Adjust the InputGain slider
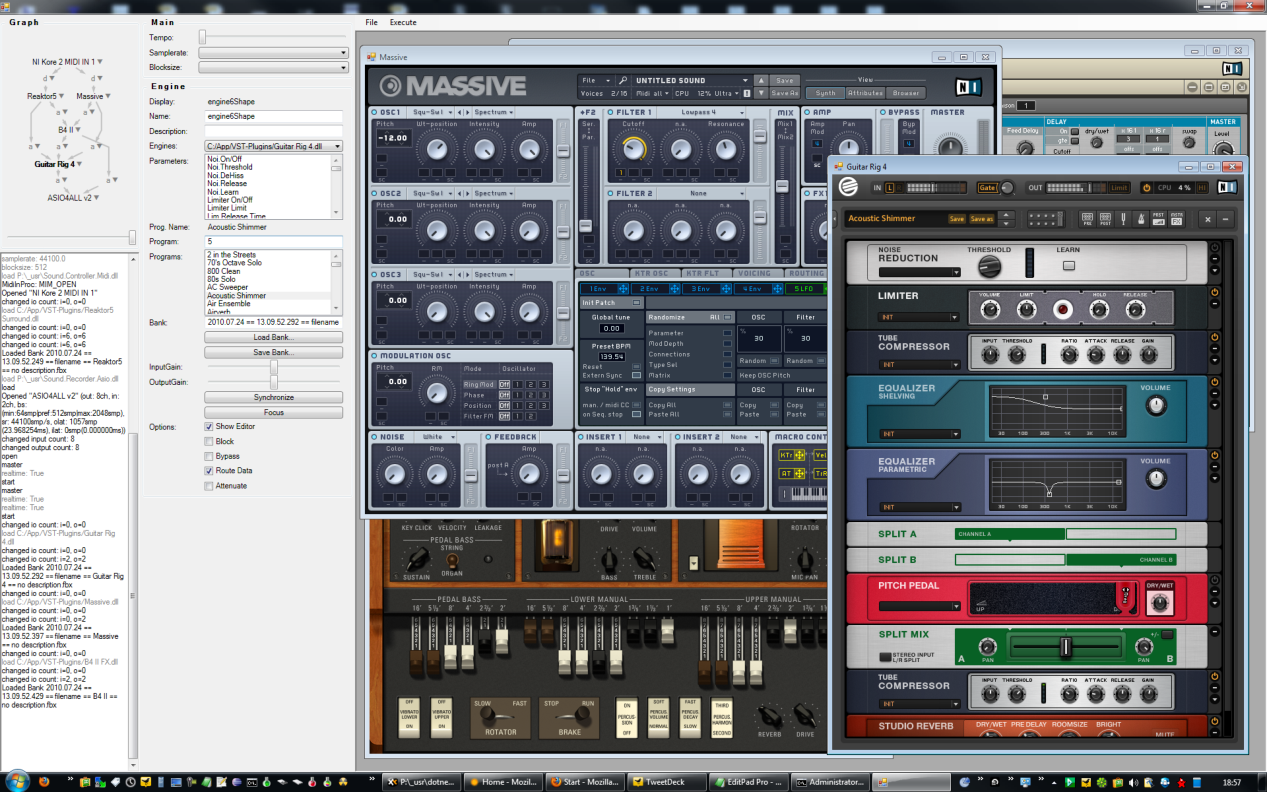 pos(273,367)
